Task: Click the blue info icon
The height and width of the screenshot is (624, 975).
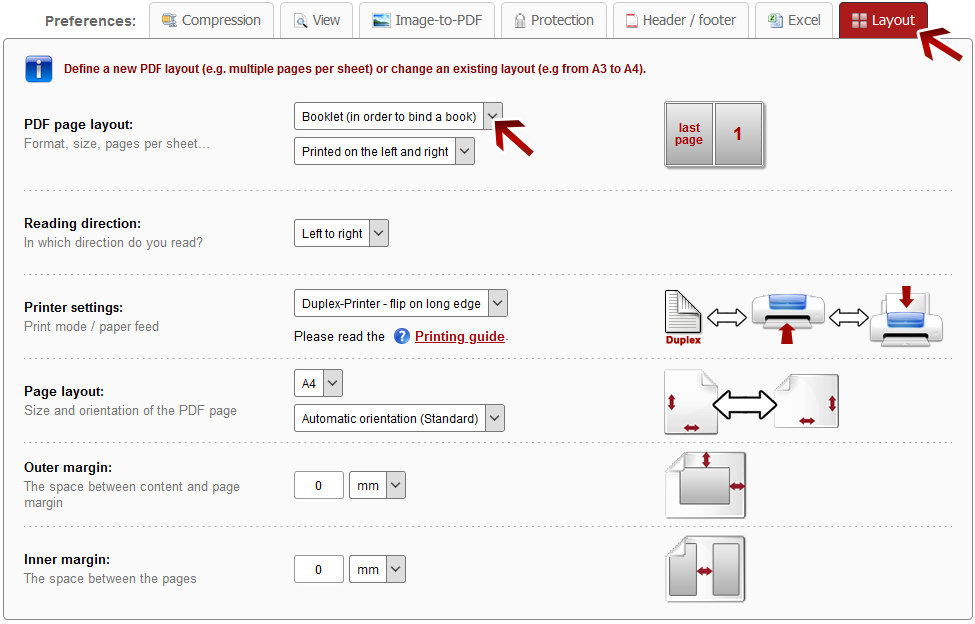Action: pos(38,69)
